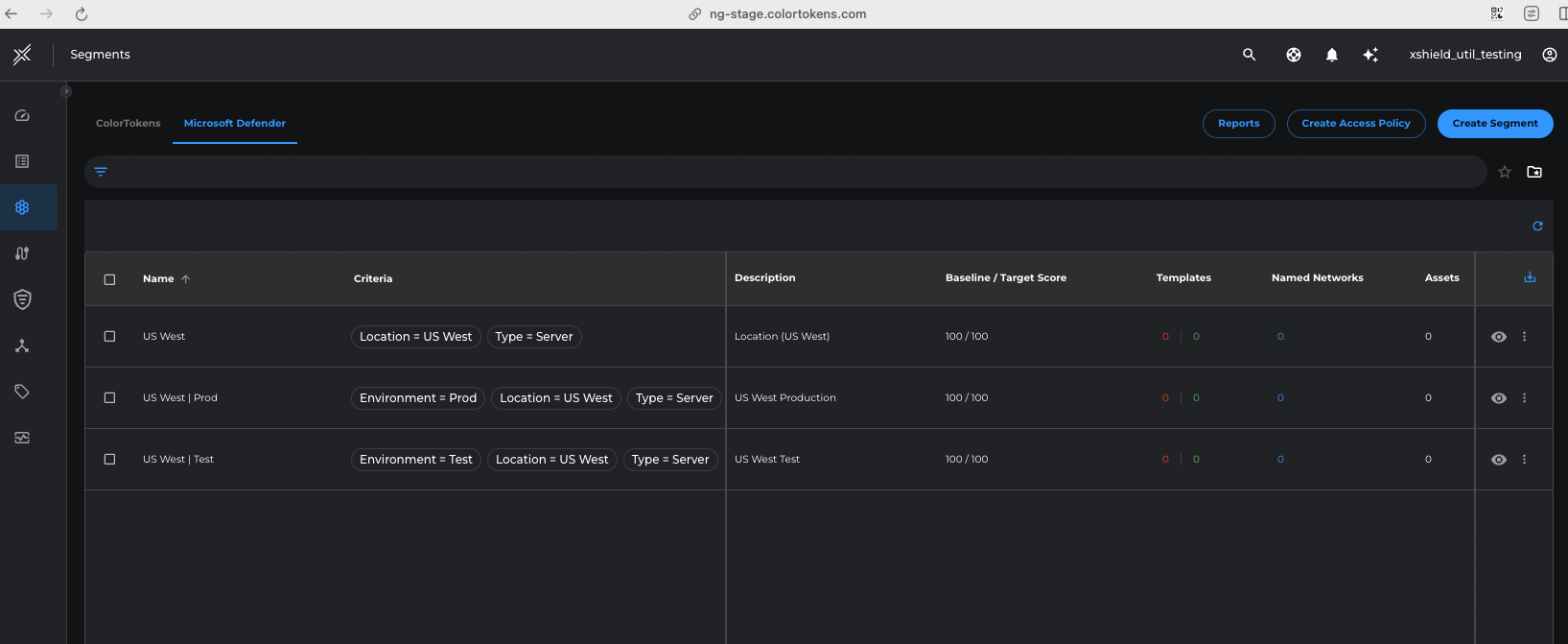Viewport: 1568px width, 644px height.
Task: Toggle the select-all header checkbox
Action: pos(109,279)
